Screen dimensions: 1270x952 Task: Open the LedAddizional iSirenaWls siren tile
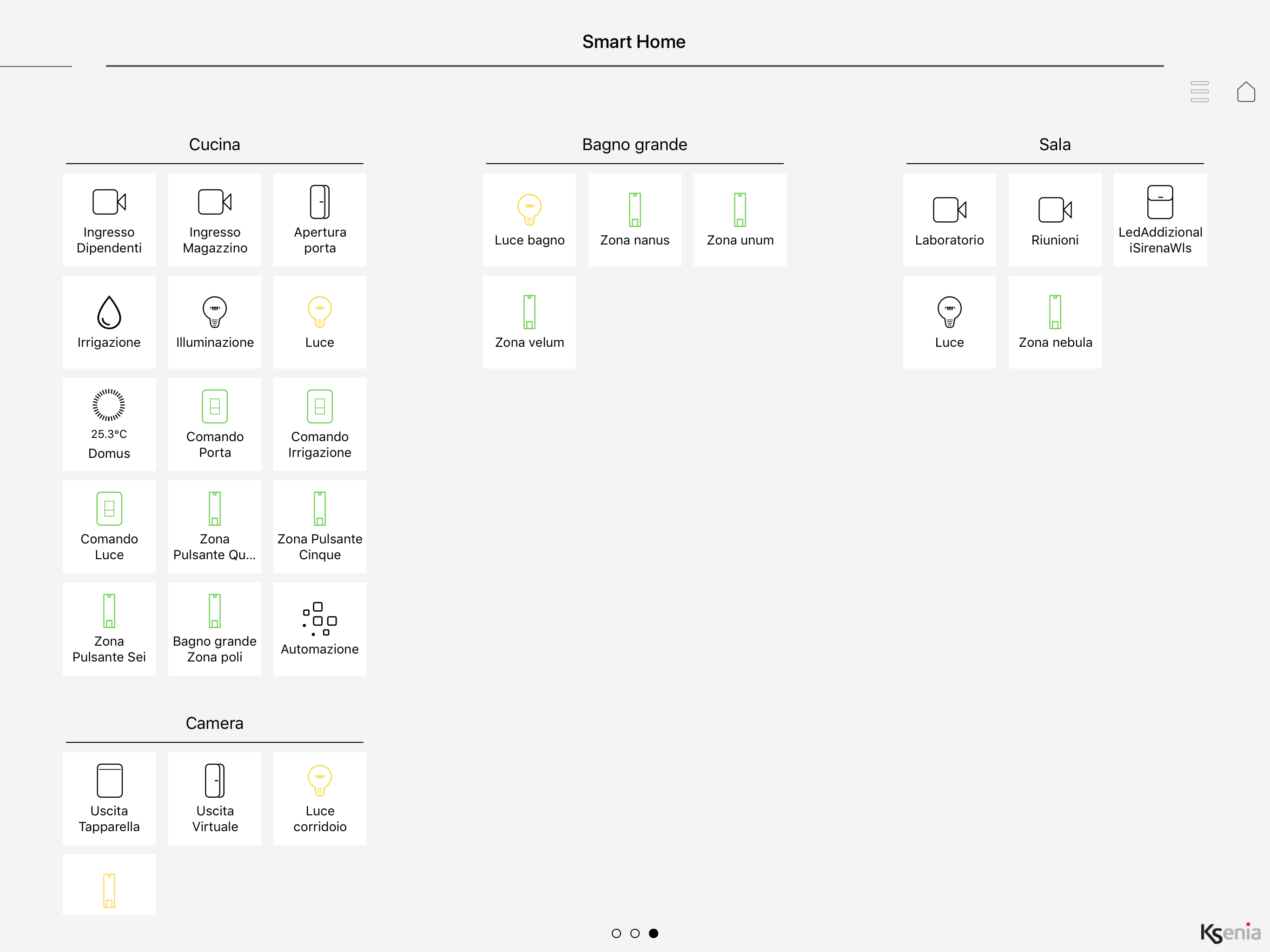pos(1160,220)
